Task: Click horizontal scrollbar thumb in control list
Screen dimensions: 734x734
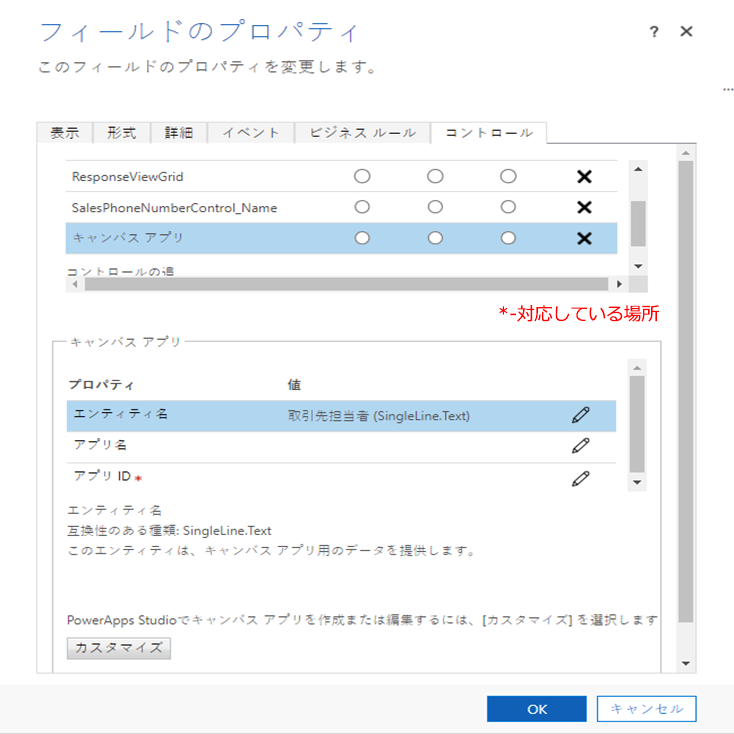Action: click(x=346, y=284)
